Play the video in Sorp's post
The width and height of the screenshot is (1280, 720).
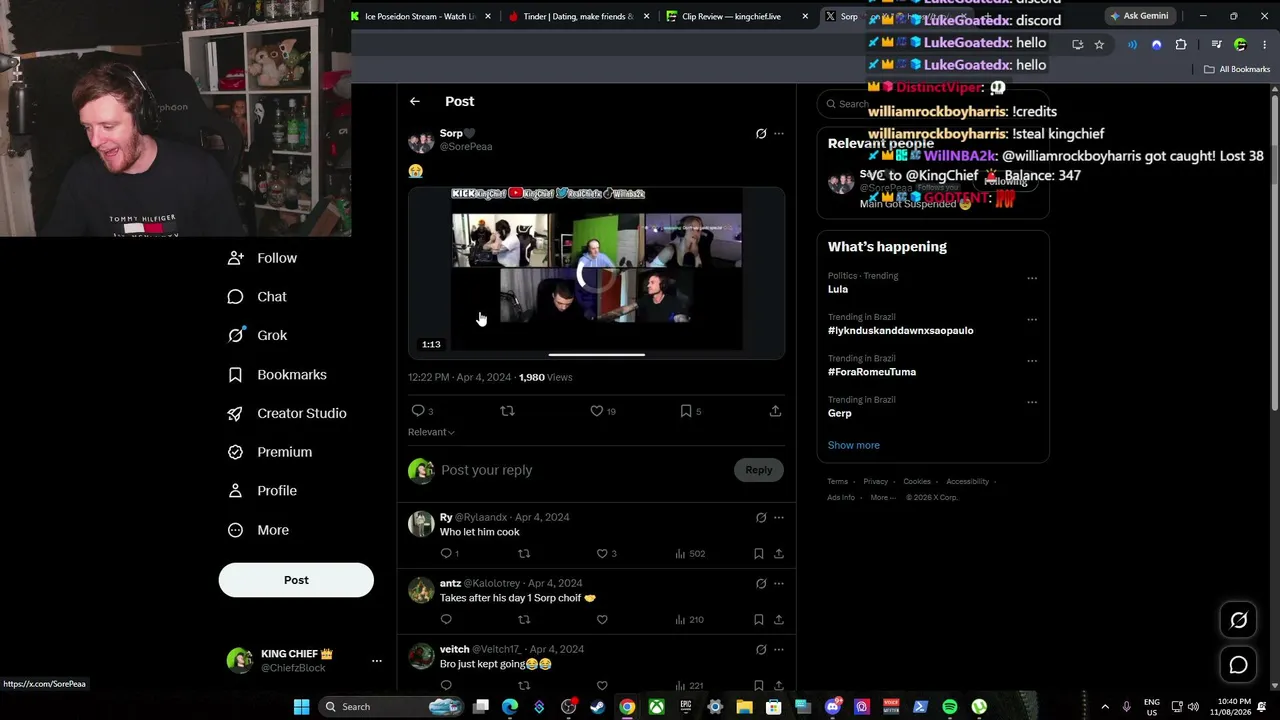point(596,273)
